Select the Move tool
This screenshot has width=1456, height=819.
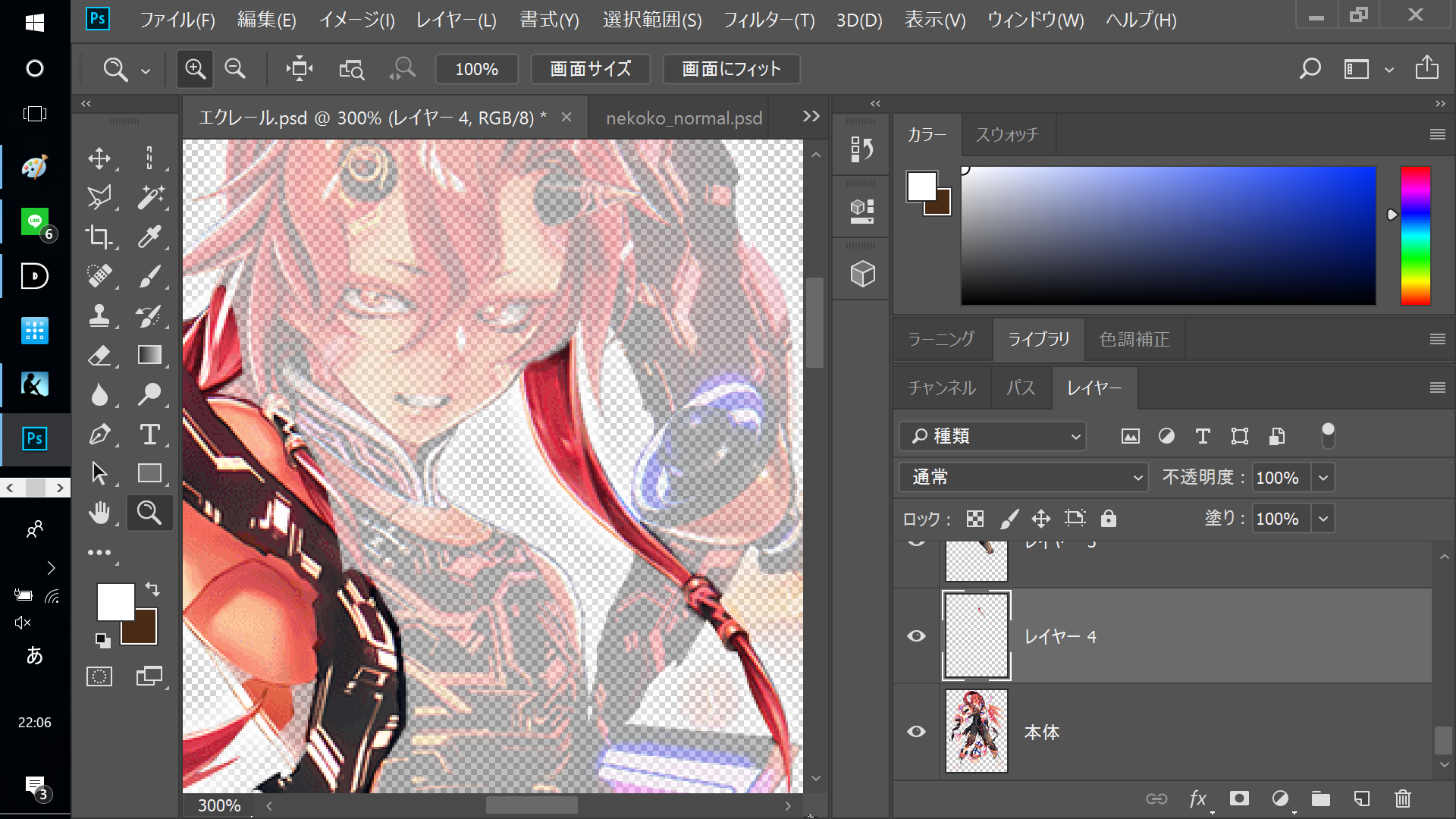(x=99, y=158)
